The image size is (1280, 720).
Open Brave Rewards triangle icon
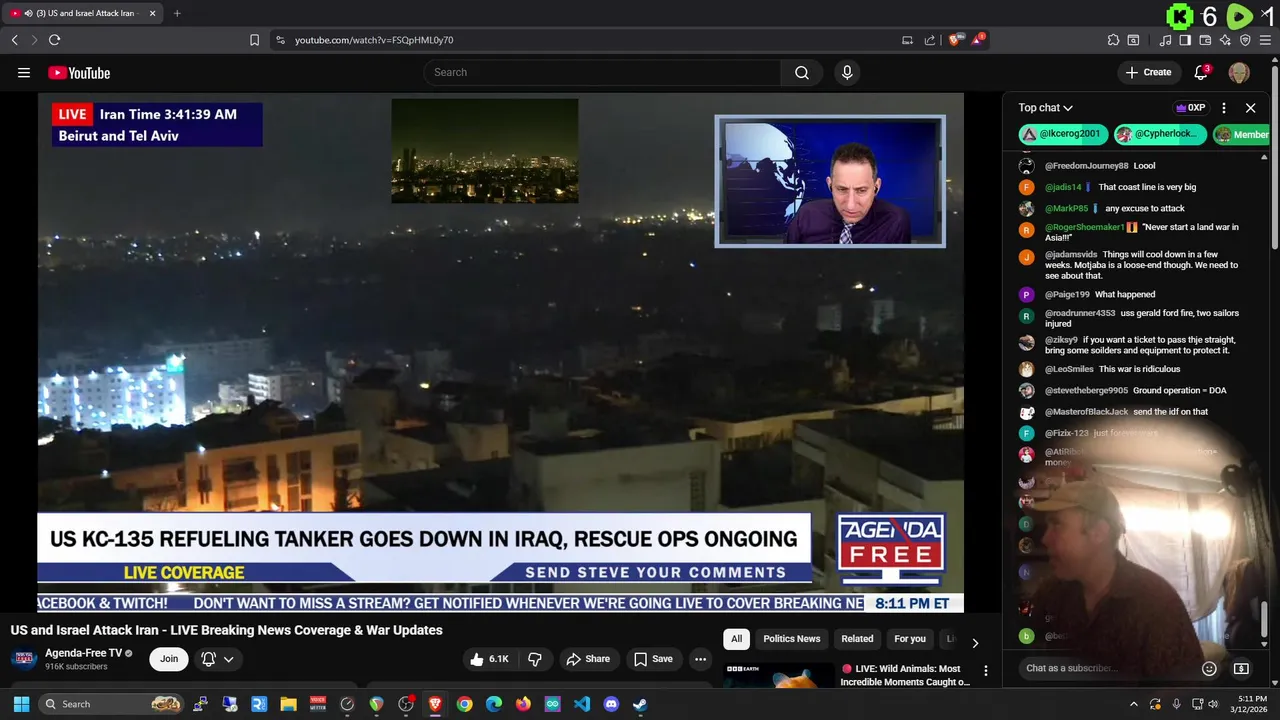point(978,40)
